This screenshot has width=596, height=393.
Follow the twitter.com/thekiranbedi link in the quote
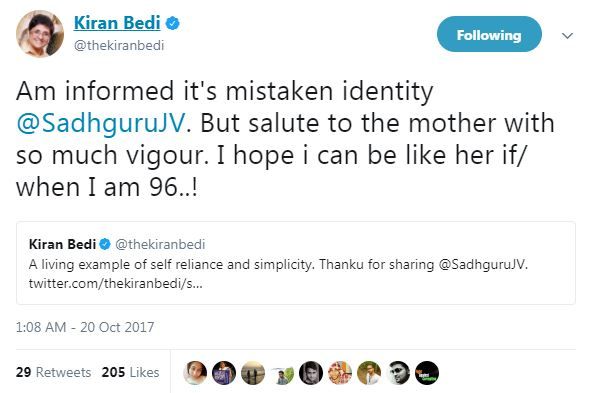point(116,283)
